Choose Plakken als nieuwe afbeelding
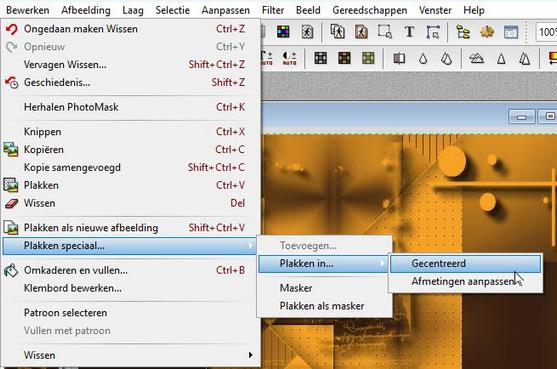557x369 pixels. pyautogui.click(x=131, y=228)
